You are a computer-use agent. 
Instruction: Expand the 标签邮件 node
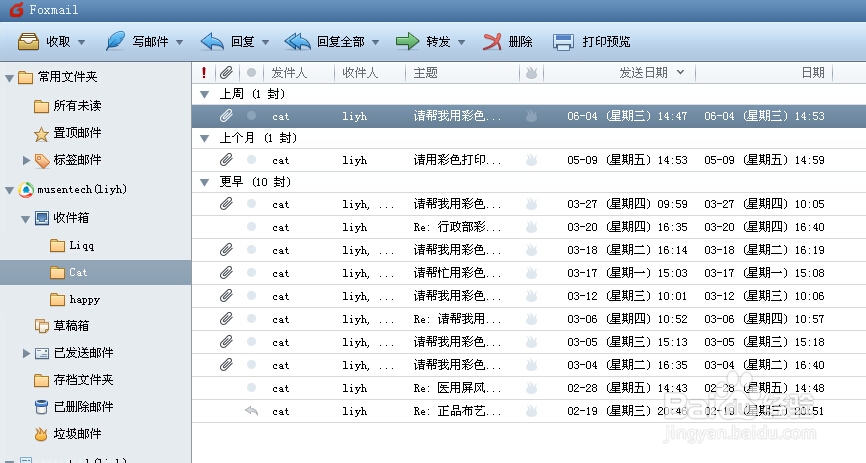click(x=26, y=160)
